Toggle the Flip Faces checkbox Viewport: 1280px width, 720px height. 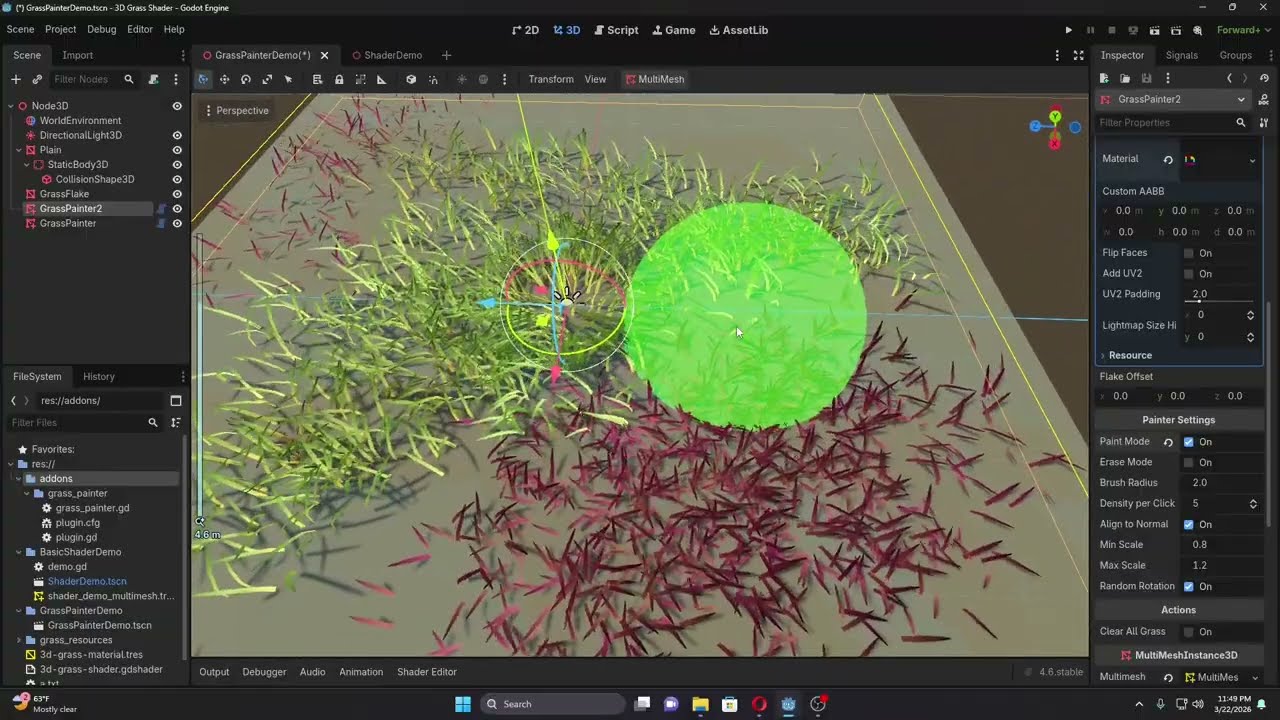coord(1188,253)
